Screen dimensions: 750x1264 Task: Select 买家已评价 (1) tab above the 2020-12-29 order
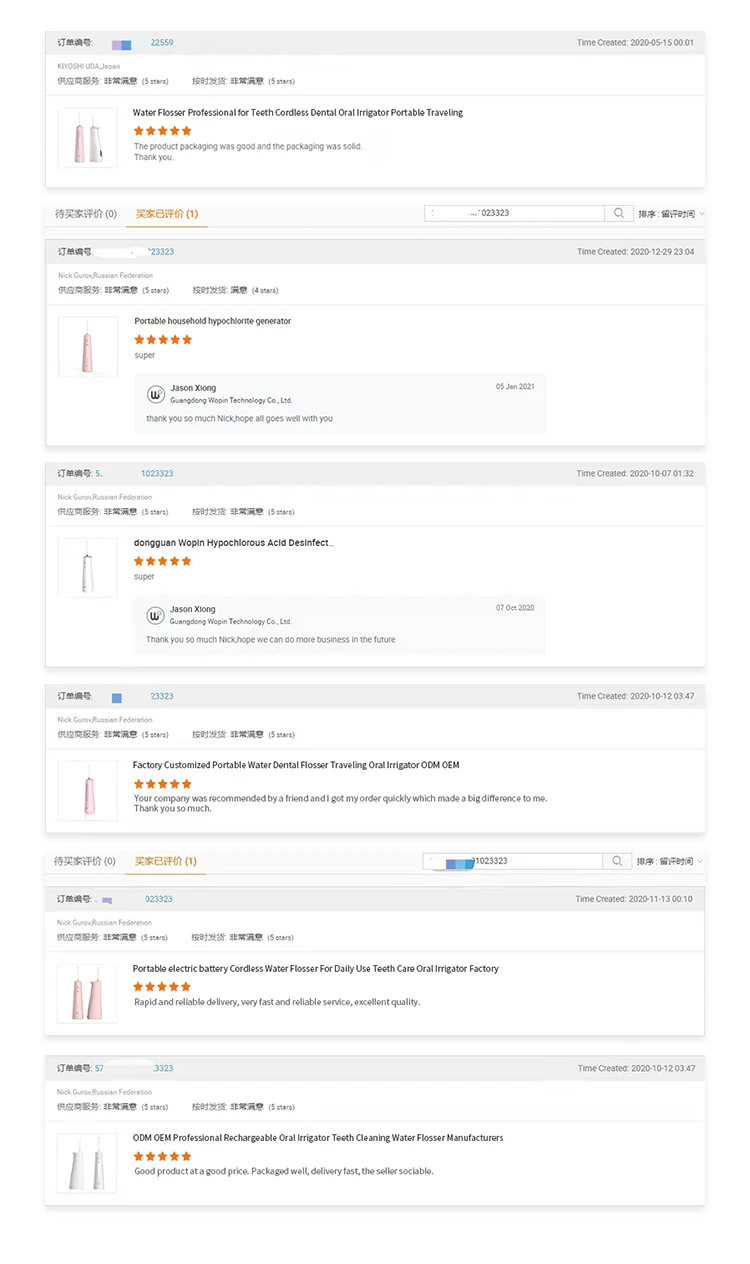point(167,214)
